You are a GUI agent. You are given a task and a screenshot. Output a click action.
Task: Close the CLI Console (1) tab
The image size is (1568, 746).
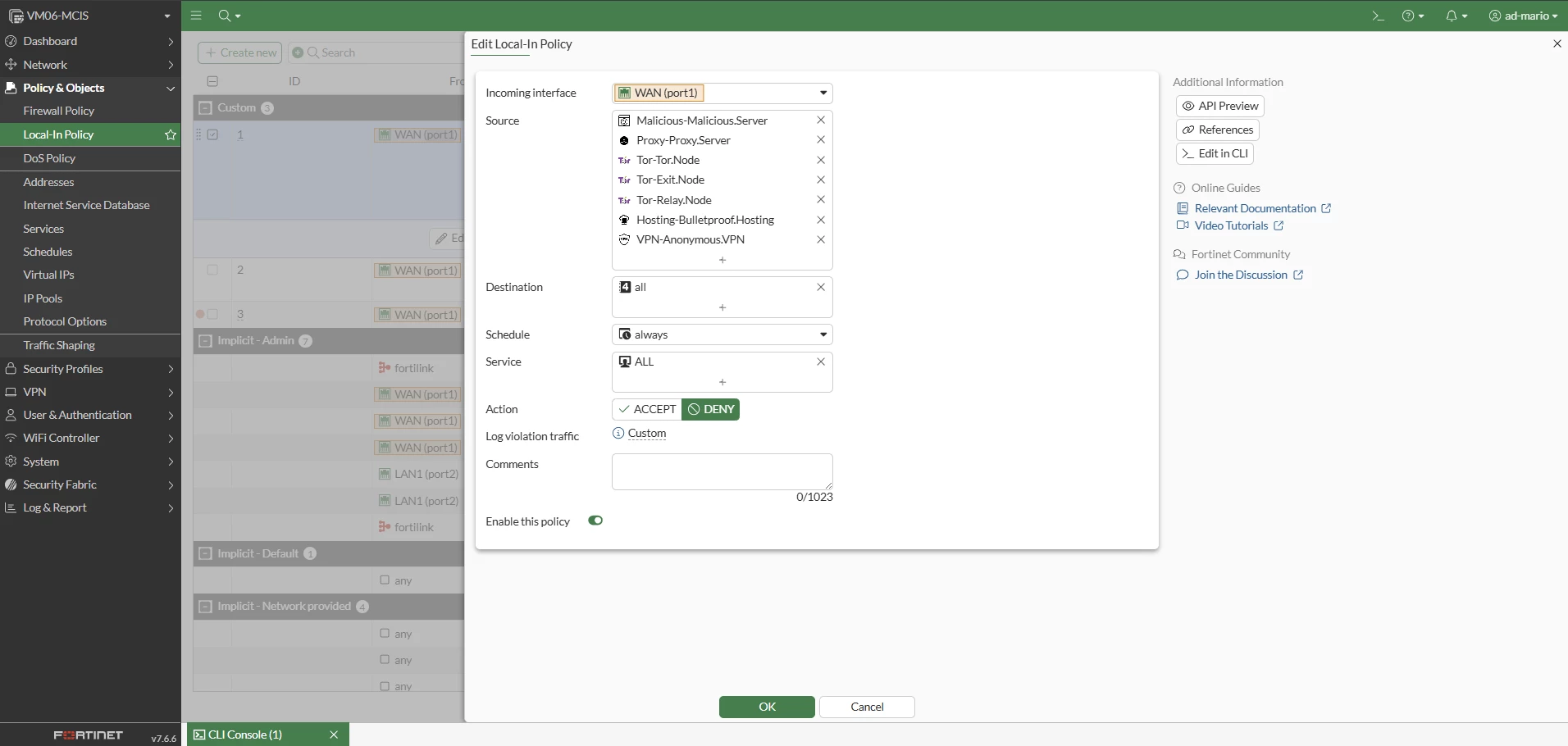click(334, 735)
